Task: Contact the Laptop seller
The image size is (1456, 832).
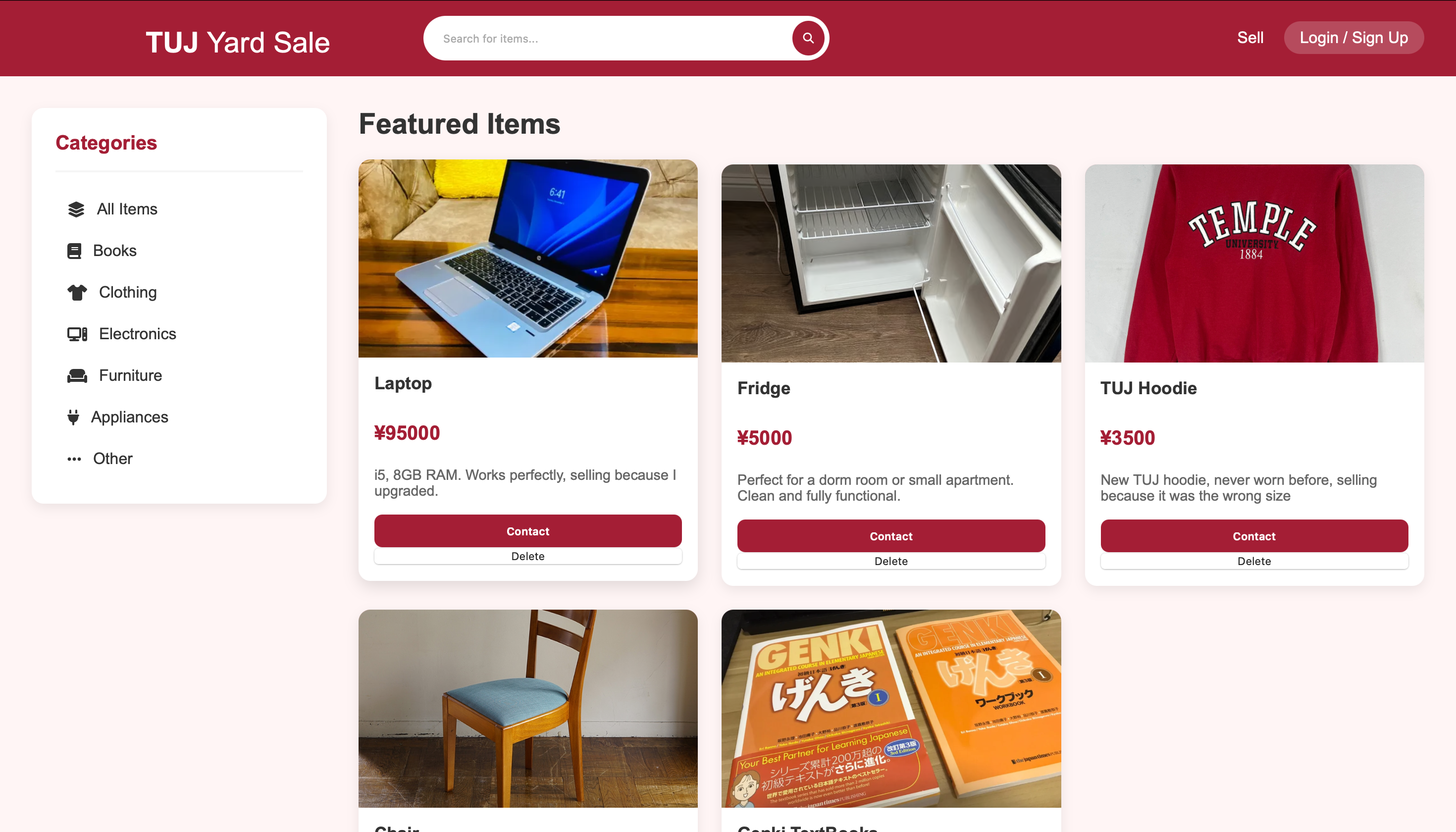Action: tap(527, 531)
